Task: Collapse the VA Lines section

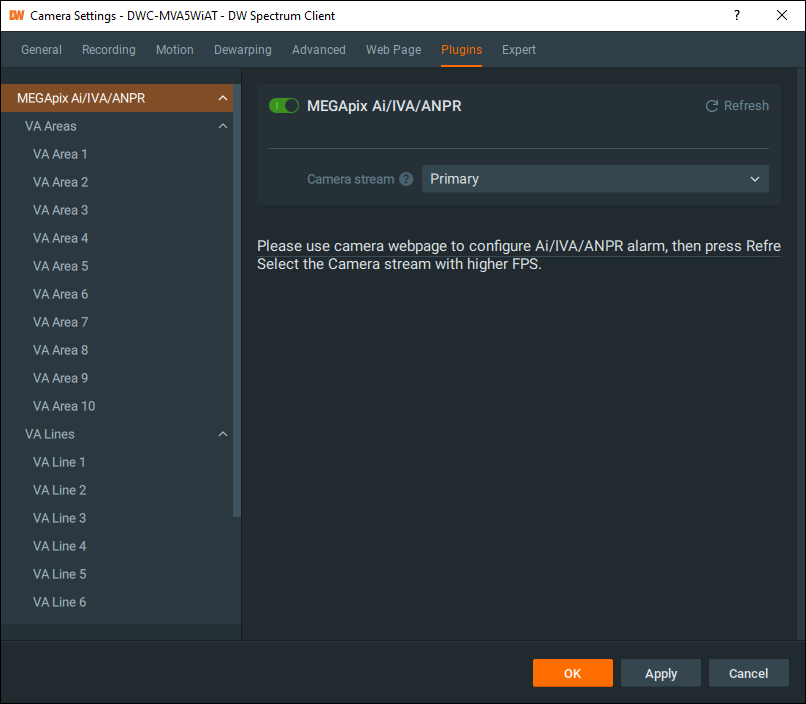Action: (x=222, y=434)
